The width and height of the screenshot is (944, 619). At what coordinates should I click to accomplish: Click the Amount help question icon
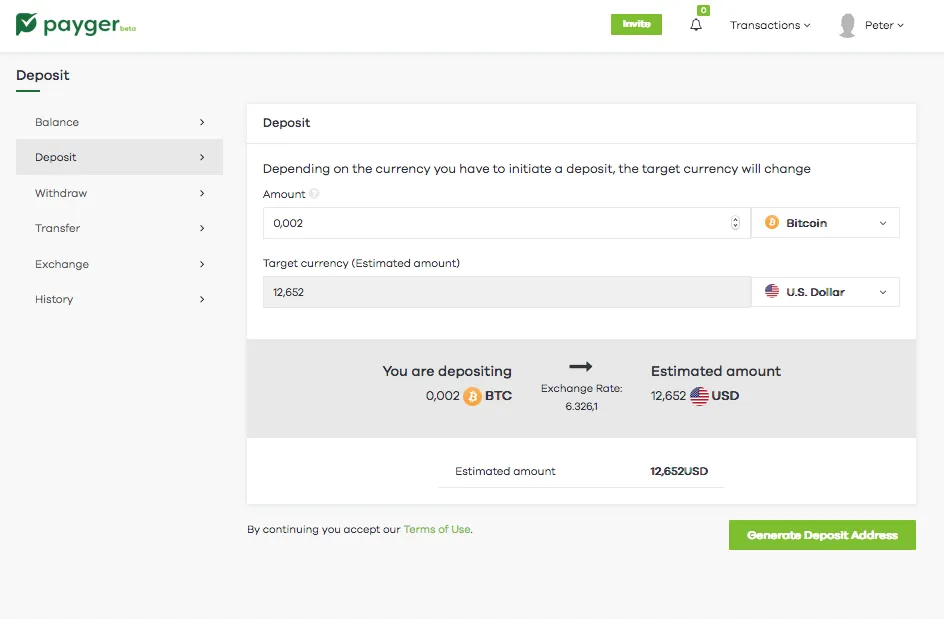[314, 194]
